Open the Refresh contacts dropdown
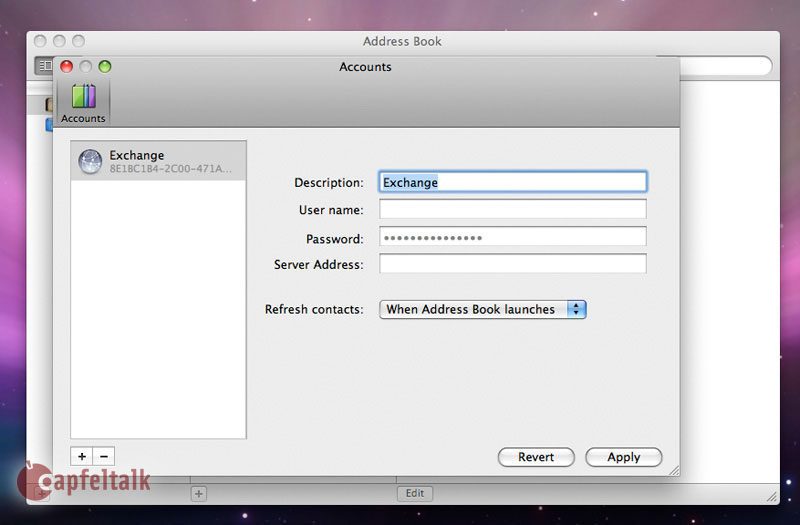Image resolution: width=800 pixels, height=525 pixels. (x=483, y=309)
